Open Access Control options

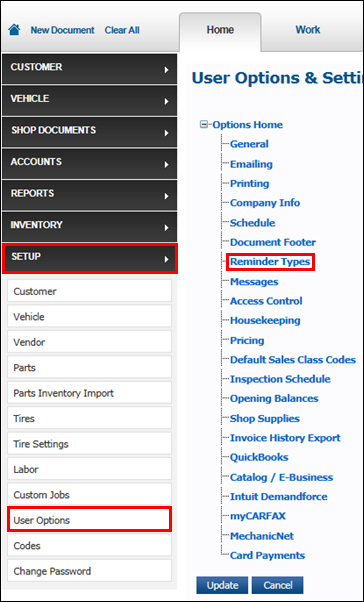(x=266, y=301)
